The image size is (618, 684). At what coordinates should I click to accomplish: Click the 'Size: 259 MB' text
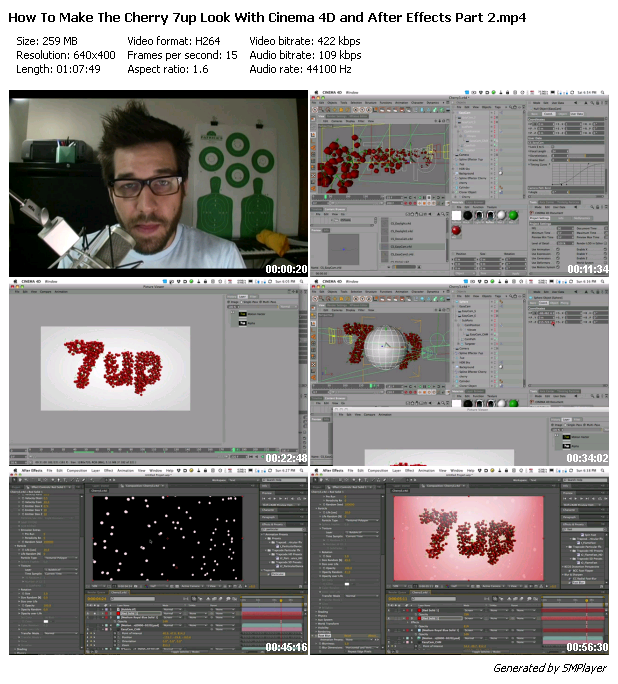[47, 41]
